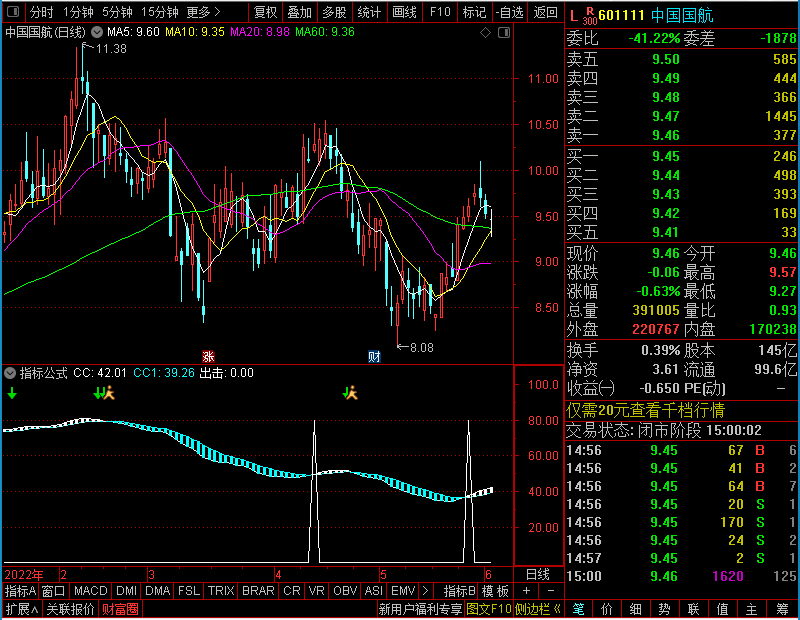
Task: Open the 复权 adjustment option
Action: click(265, 12)
